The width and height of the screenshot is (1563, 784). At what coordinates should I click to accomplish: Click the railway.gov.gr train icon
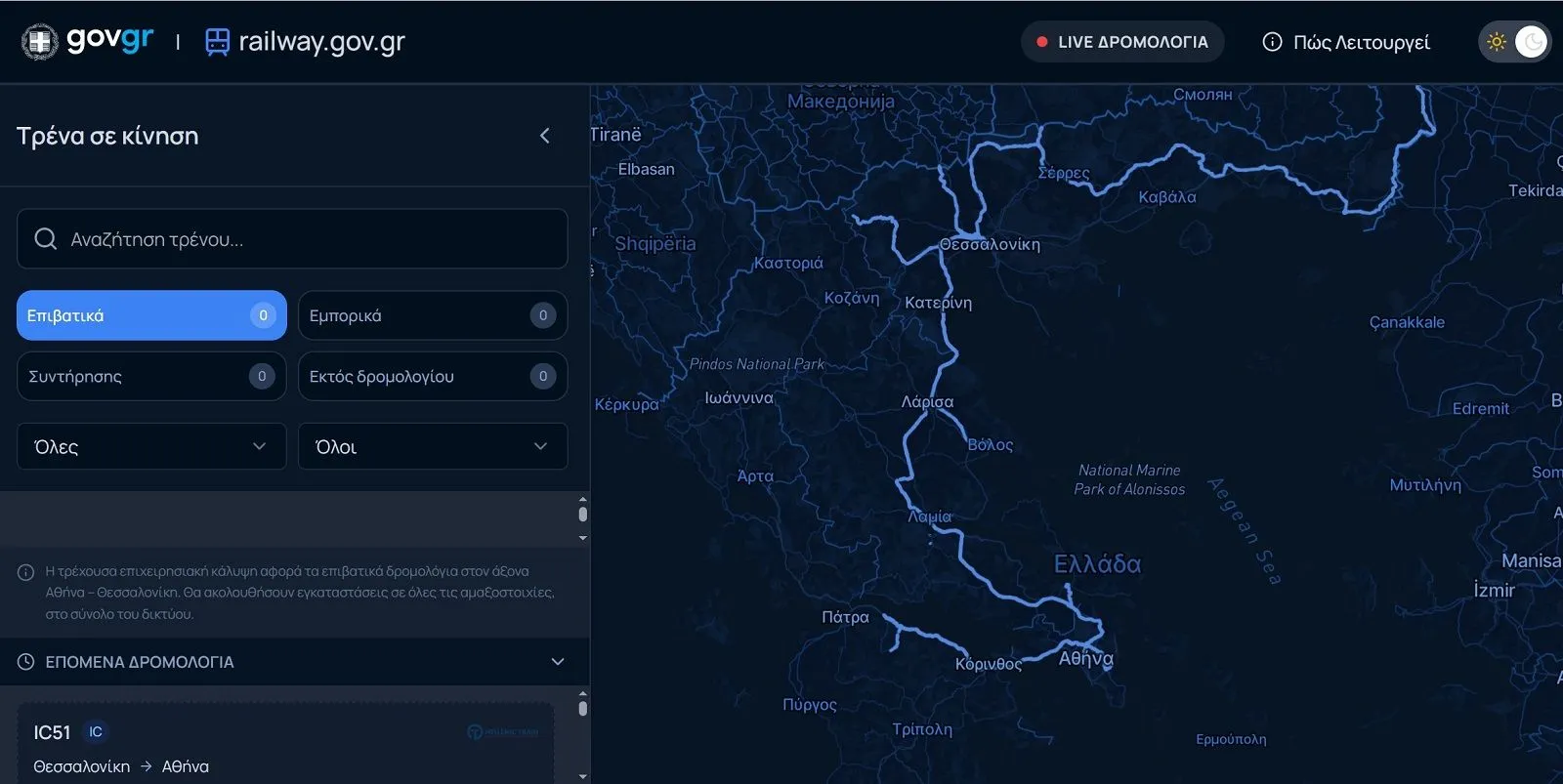click(217, 42)
